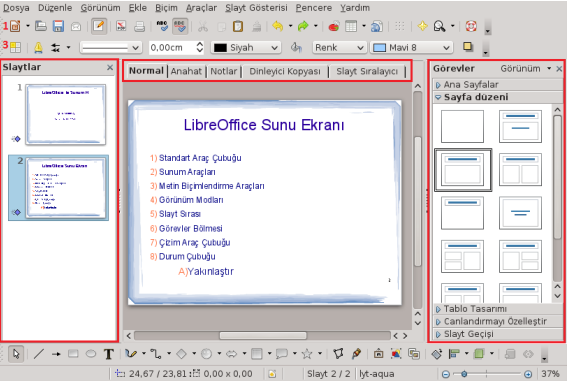Open the Araçlar menu

click(x=201, y=8)
